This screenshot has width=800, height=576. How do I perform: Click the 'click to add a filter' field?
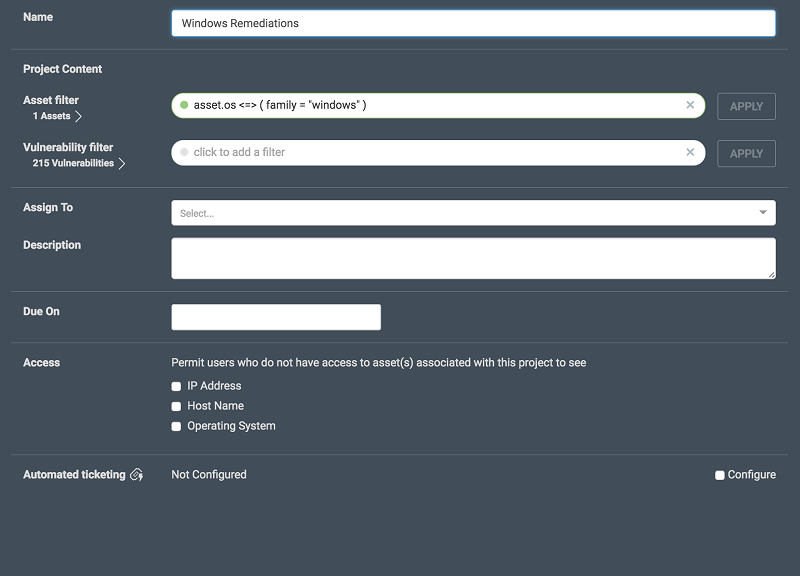click(x=430, y=153)
